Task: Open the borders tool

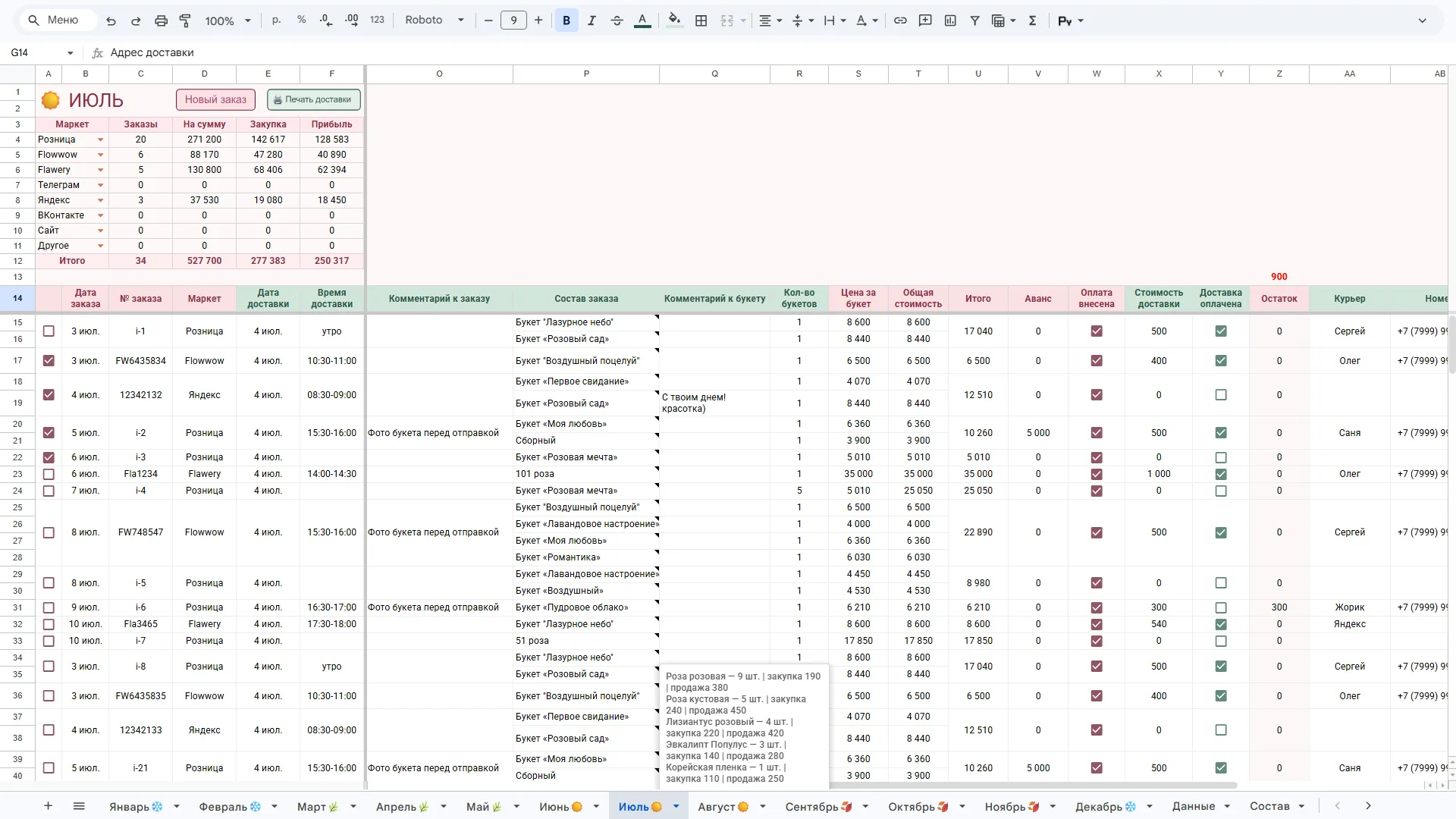Action: tap(701, 20)
